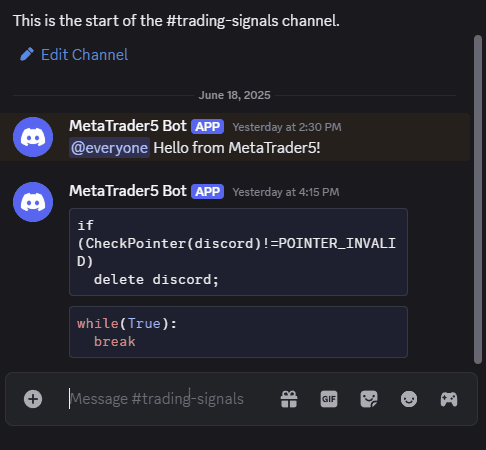This screenshot has width=486, height=450.
Task: Open the sticker picker icon
Action: [x=369, y=399]
